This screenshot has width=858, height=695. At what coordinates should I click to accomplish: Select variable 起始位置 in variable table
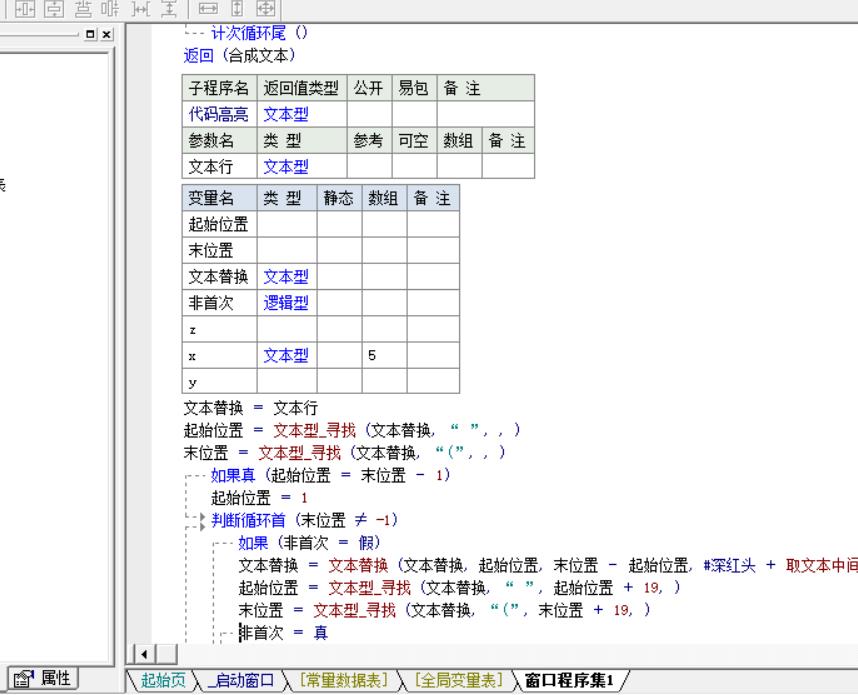tap(219, 224)
